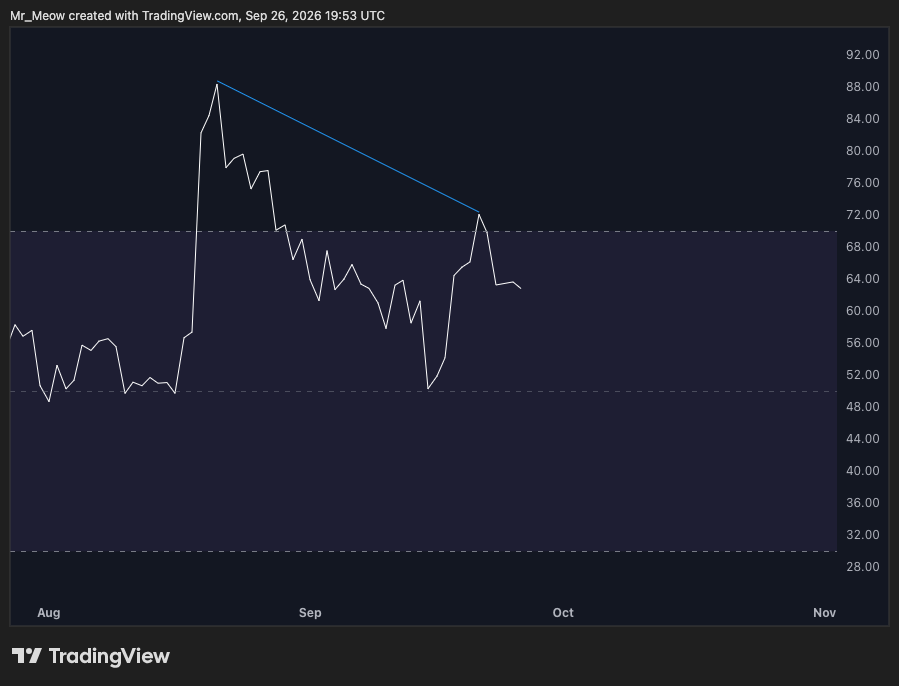The height and width of the screenshot is (686, 899).
Task: Click the last data point of the white line
Action: point(521,288)
